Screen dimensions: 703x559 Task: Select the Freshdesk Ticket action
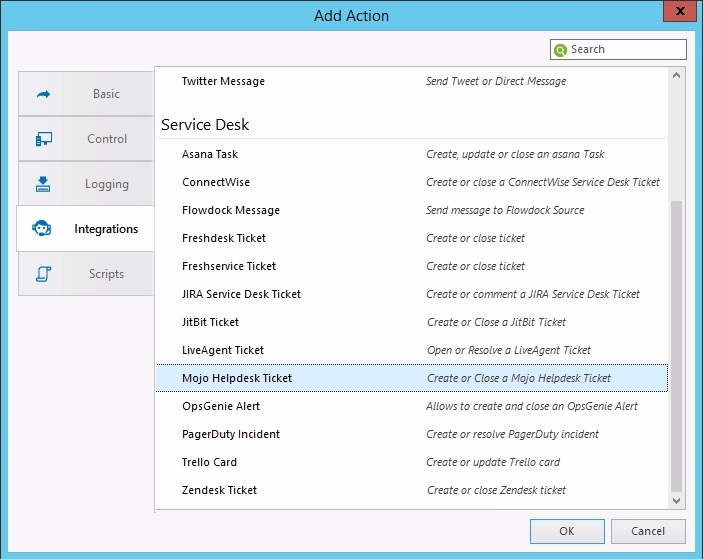412,238
